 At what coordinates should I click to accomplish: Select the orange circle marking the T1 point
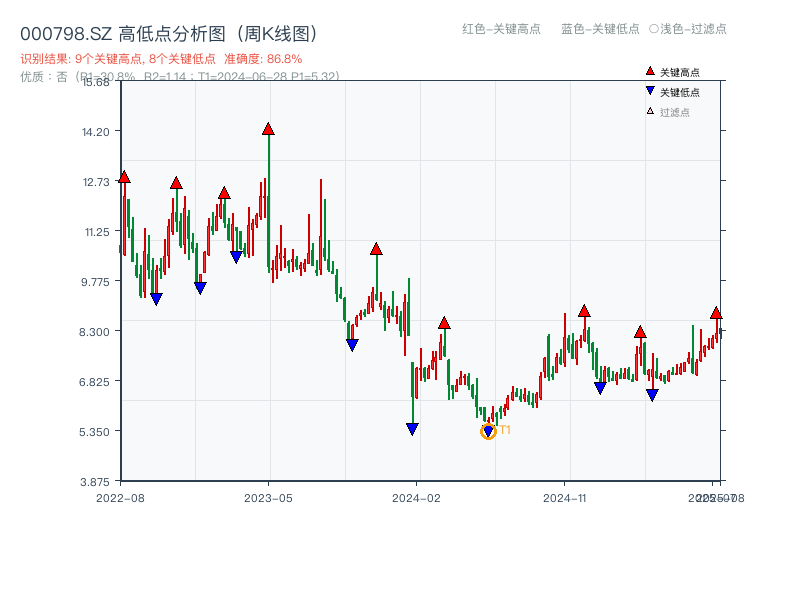click(x=489, y=431)
